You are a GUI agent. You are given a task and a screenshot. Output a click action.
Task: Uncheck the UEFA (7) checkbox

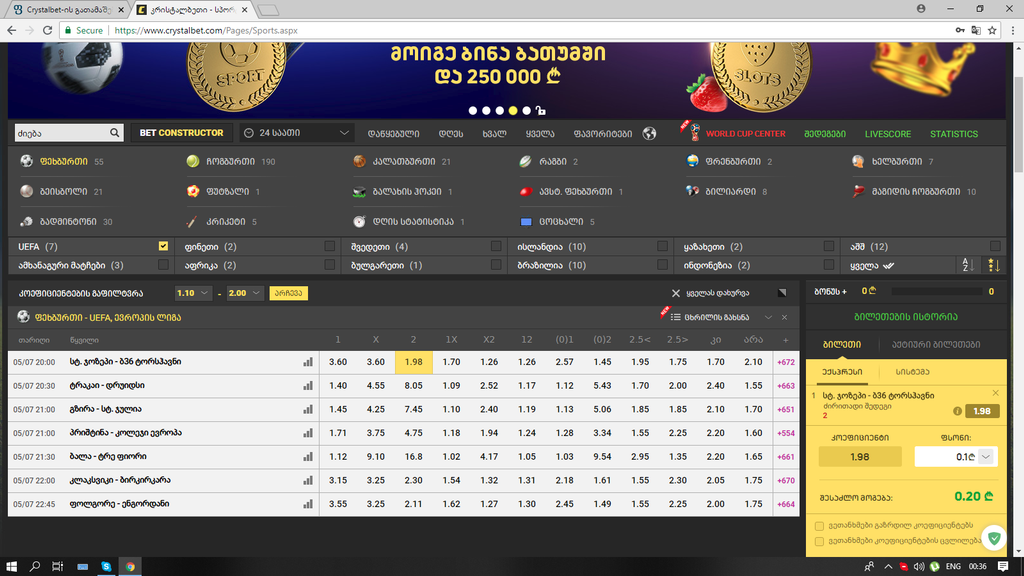(x=163, y=246)
